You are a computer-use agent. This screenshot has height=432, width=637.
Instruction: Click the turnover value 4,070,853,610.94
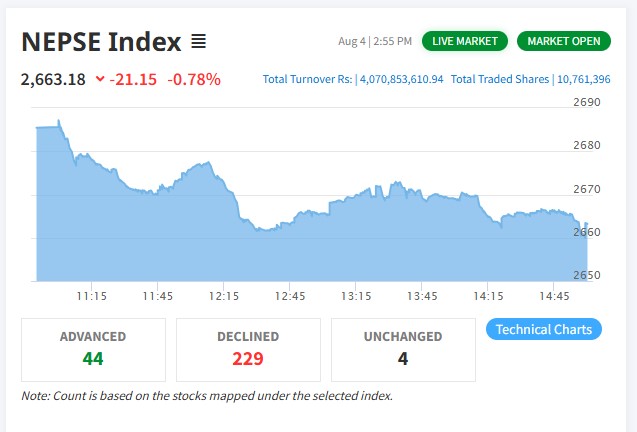pyautogui.click(x=401, y=79)
